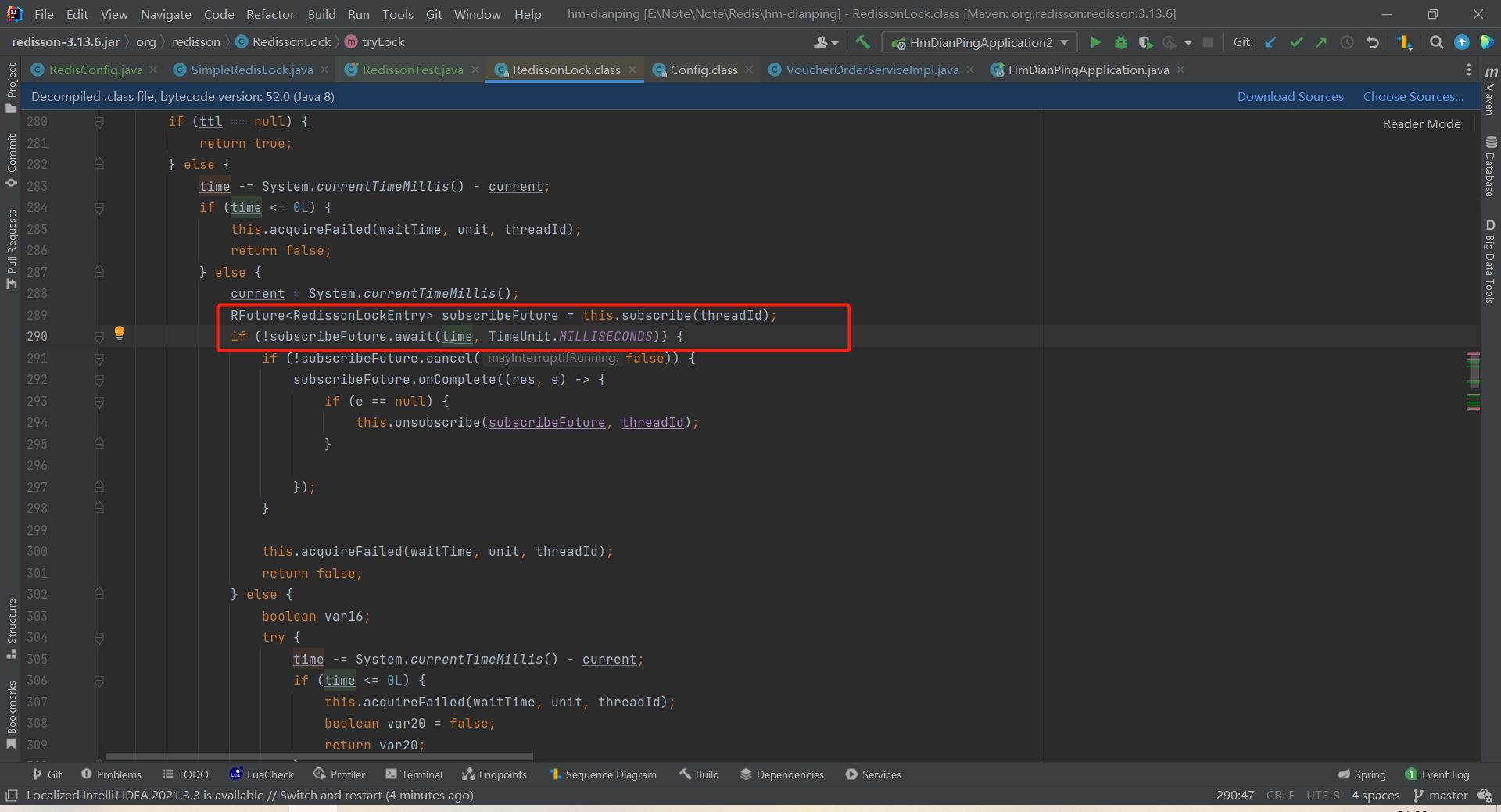Screen dimensions: 1501x812
Task: Click the Git update project arrow
Action: [x=1270, y=42]
